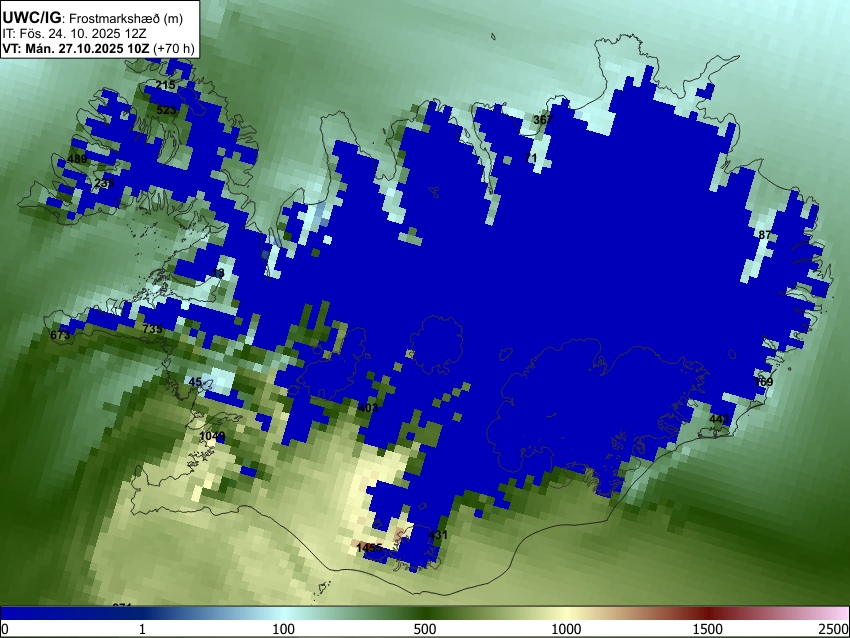
Task: Click the map value 71
Action: pos(531,158)
